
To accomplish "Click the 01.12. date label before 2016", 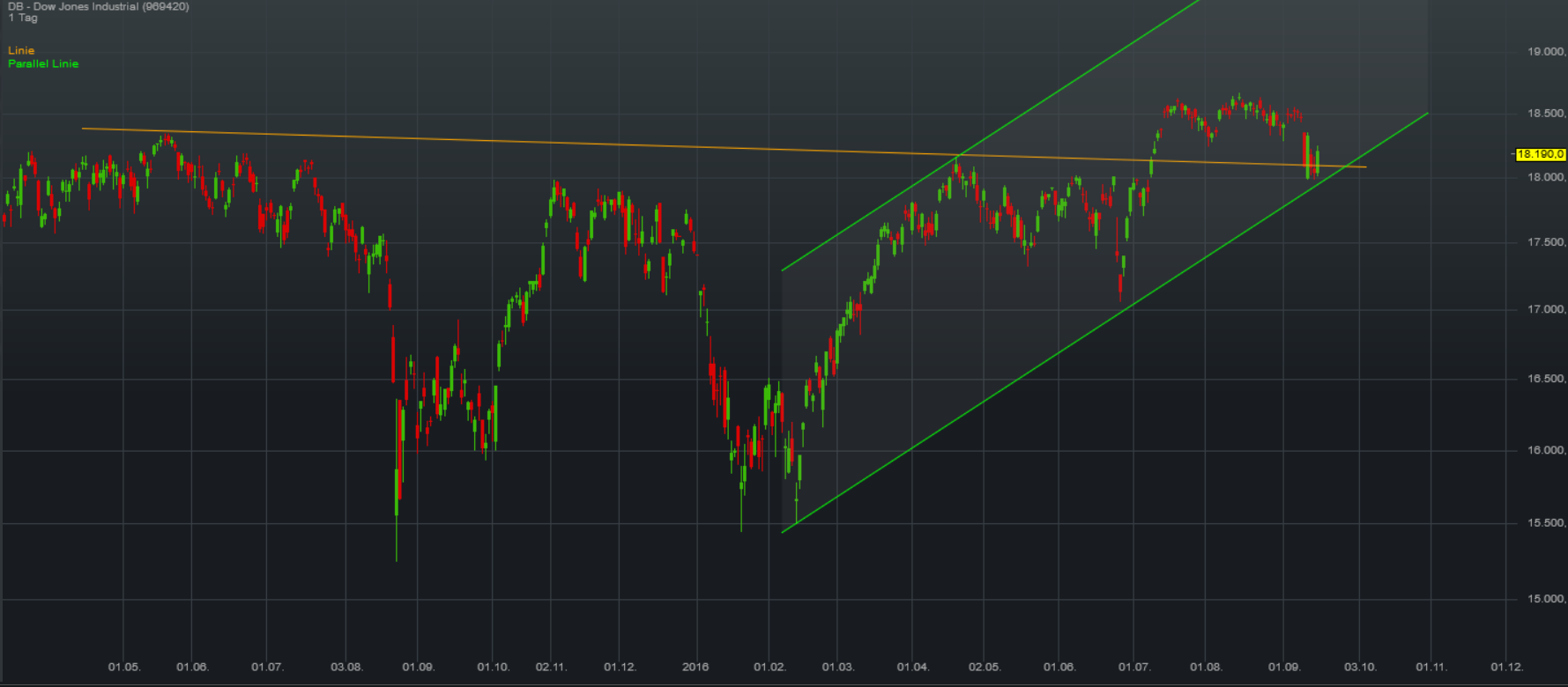I will [x=620, y=667].
